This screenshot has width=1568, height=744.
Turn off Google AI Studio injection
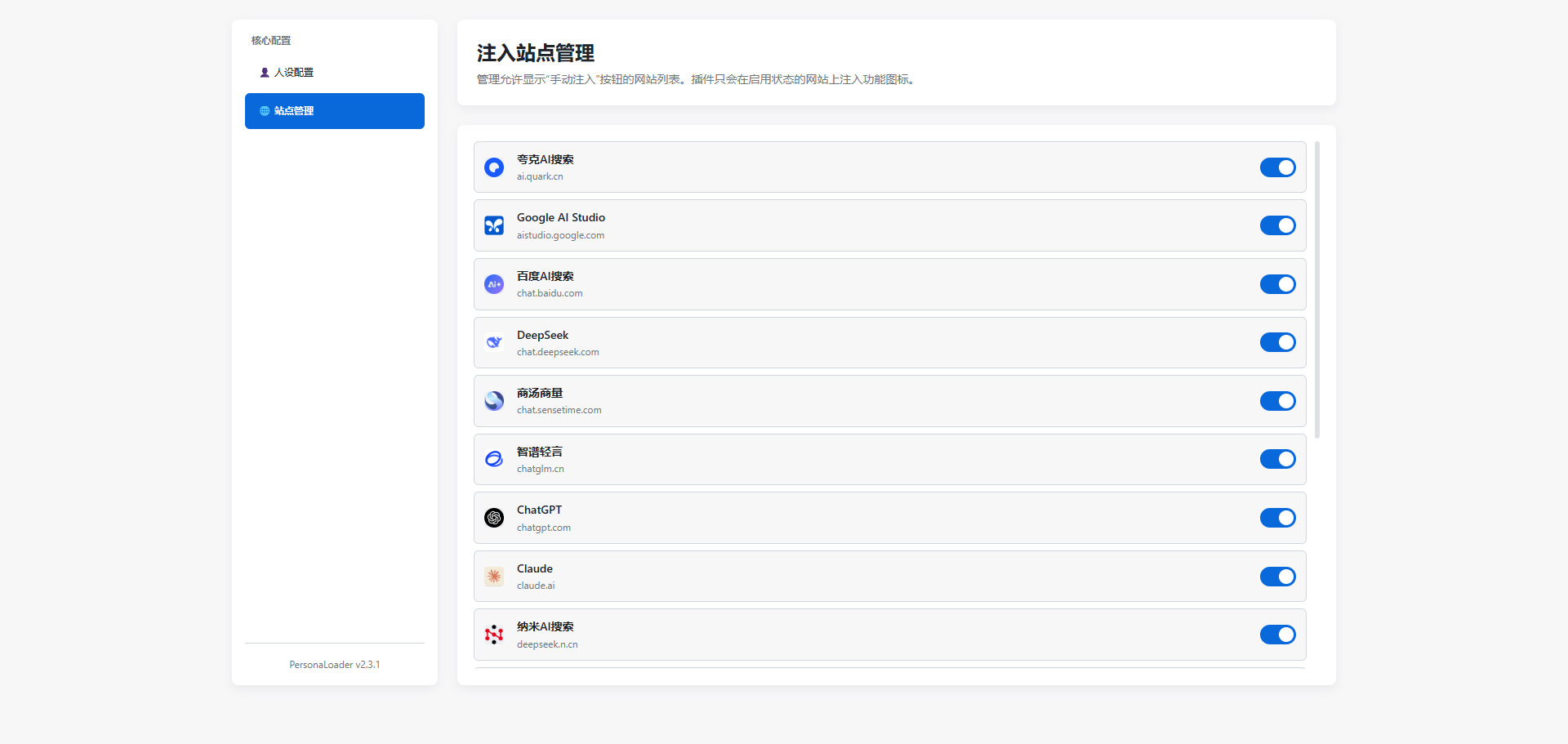click(x=1278, y=225)
